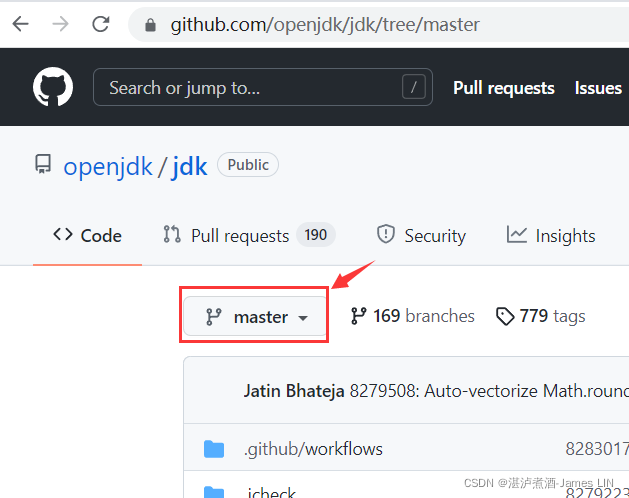Open the openjdk organization link
The height and width of the screenshot is (498, 629).
pos(108,167)
